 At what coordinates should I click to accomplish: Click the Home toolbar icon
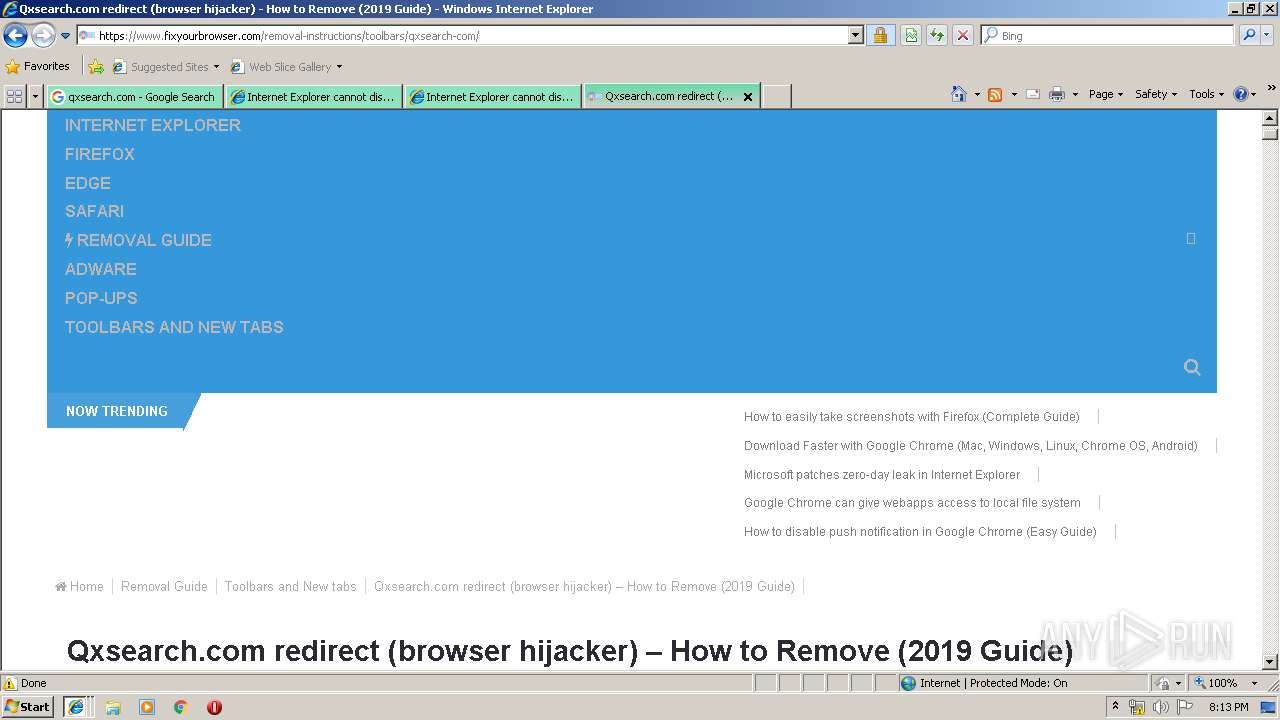tap(958, 94)
